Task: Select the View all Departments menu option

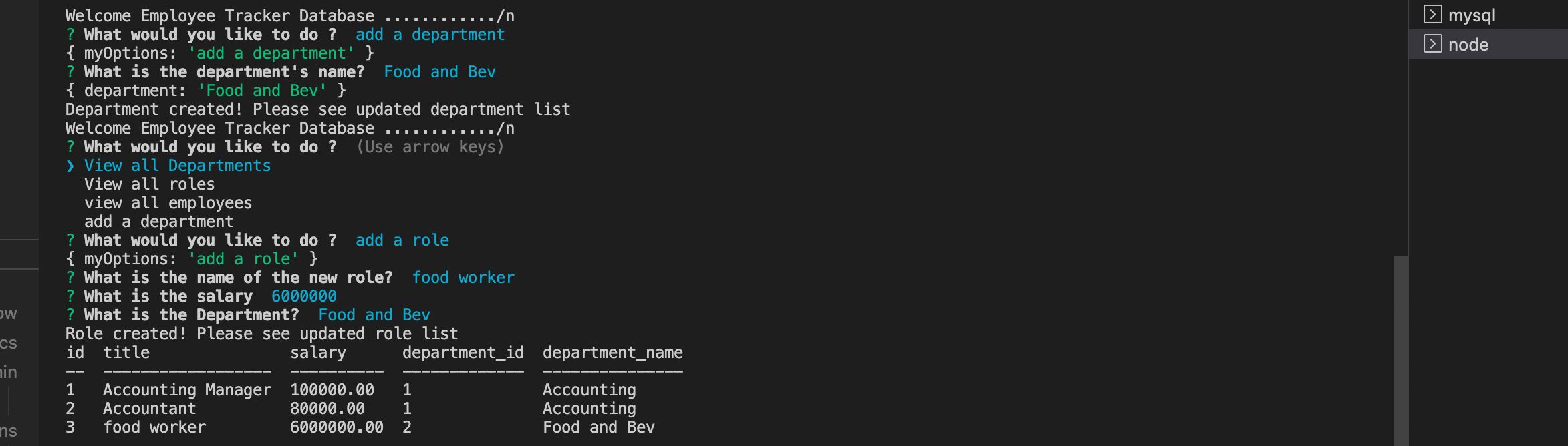Action: 177,166
